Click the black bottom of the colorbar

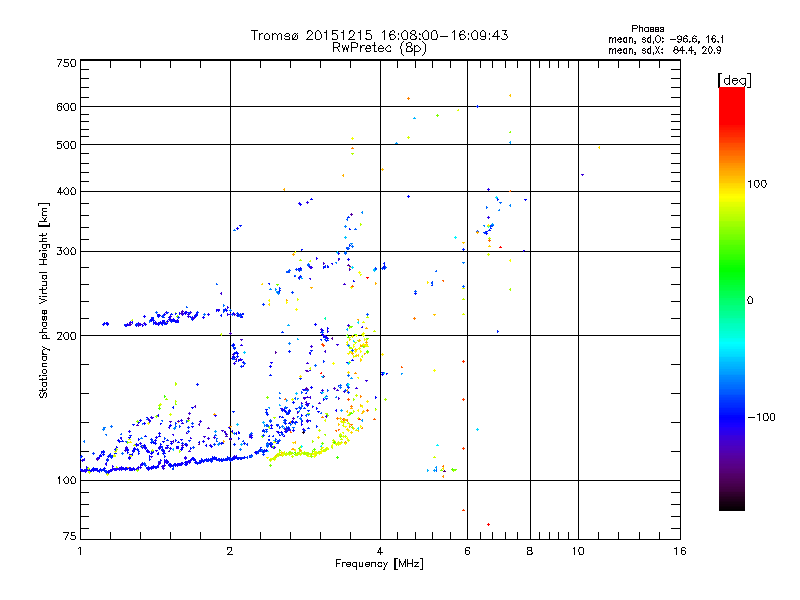coord(732,503)
